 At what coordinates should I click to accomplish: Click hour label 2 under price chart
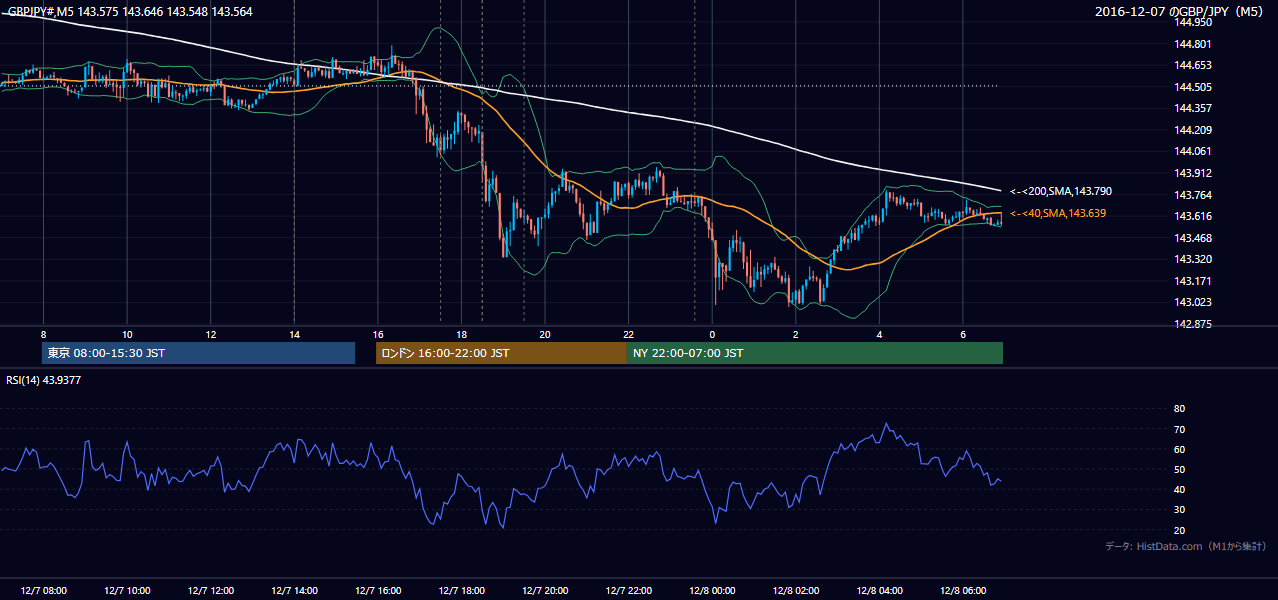[x=795, y=334]
